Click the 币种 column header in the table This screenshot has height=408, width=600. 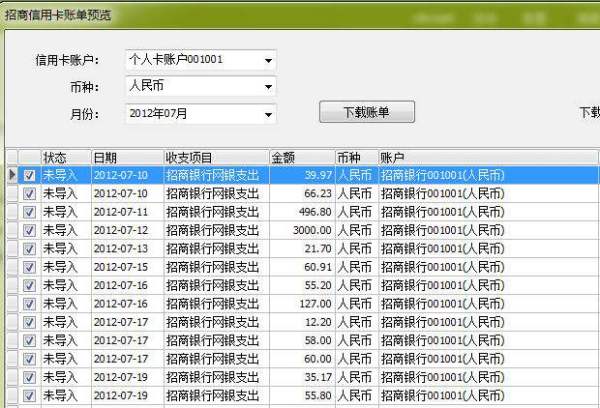coord(357,158)
